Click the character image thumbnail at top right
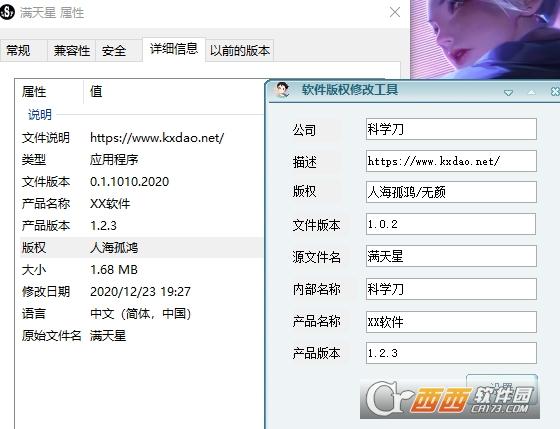 click(x=485, y=39)
